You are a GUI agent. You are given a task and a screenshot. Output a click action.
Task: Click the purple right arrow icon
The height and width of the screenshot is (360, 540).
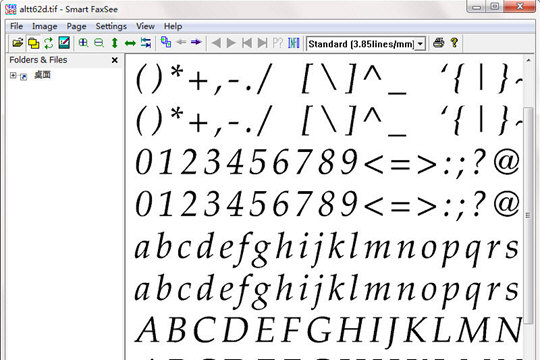tap(196, 42)
